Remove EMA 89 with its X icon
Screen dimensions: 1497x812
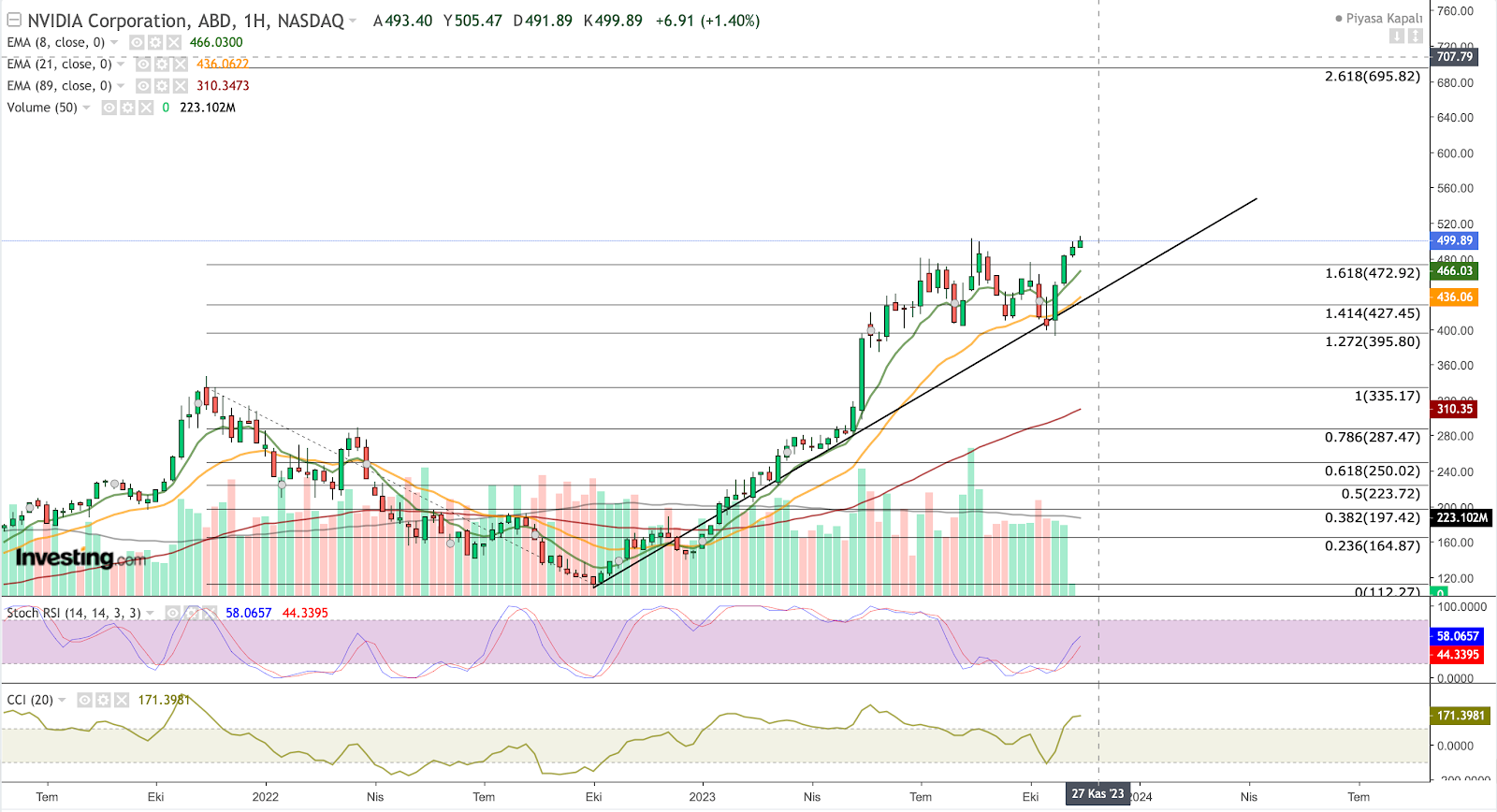181,85
